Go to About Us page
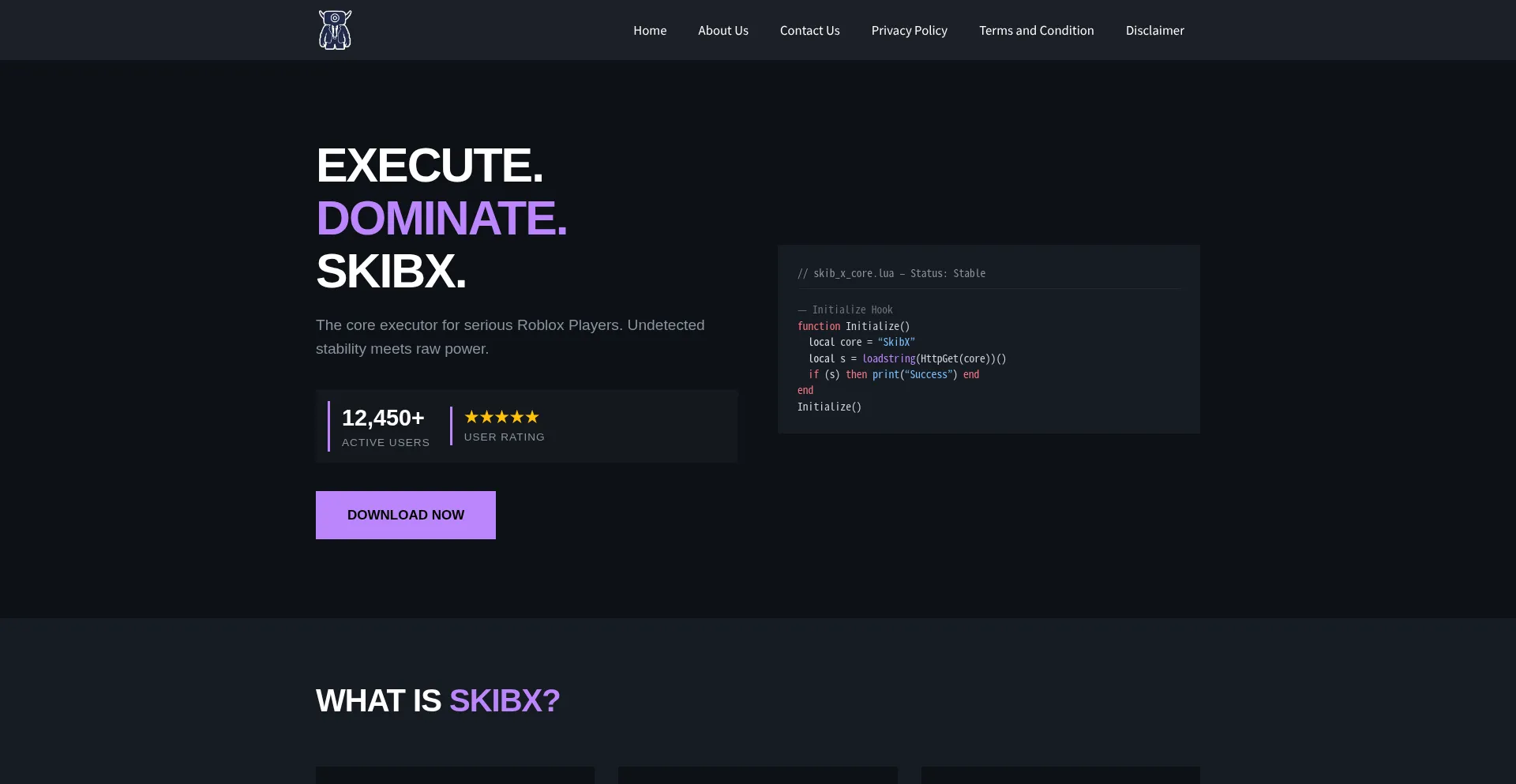 (723, 30)
